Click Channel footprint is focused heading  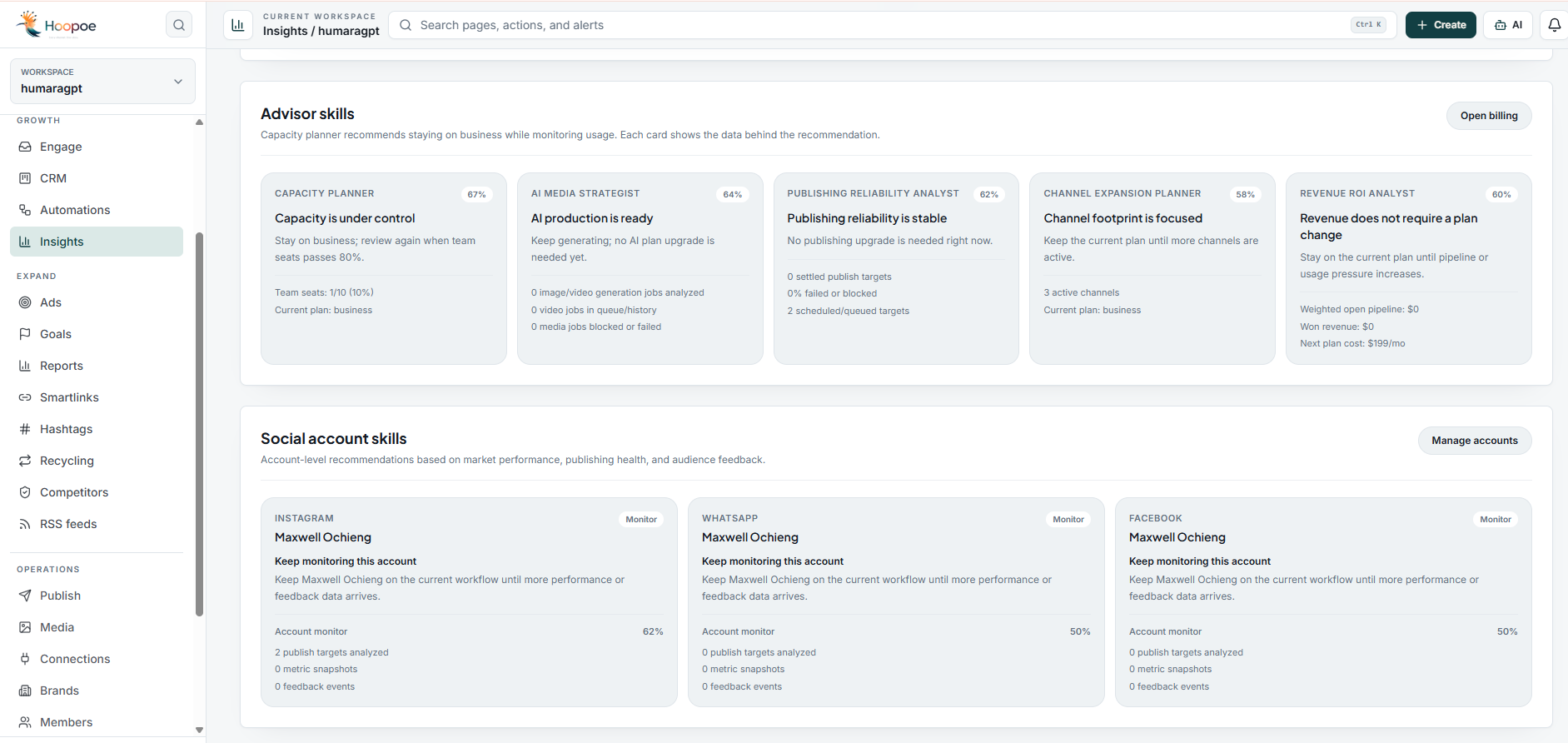point(1122,218)
